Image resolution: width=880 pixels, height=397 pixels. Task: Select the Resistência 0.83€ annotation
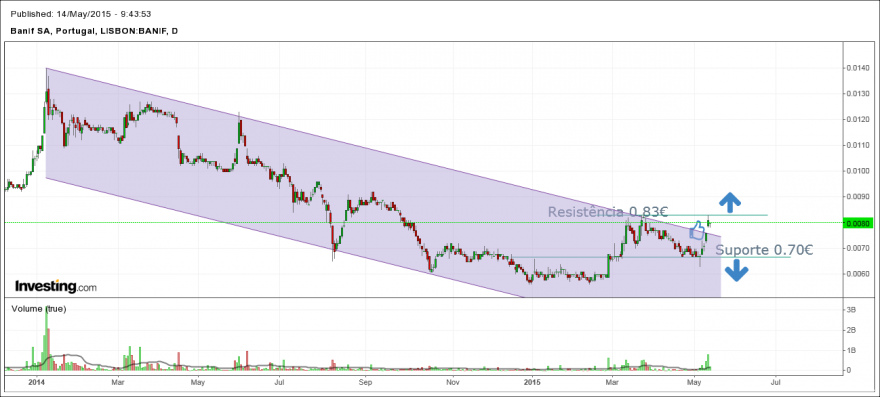click(x=608, y=212)
